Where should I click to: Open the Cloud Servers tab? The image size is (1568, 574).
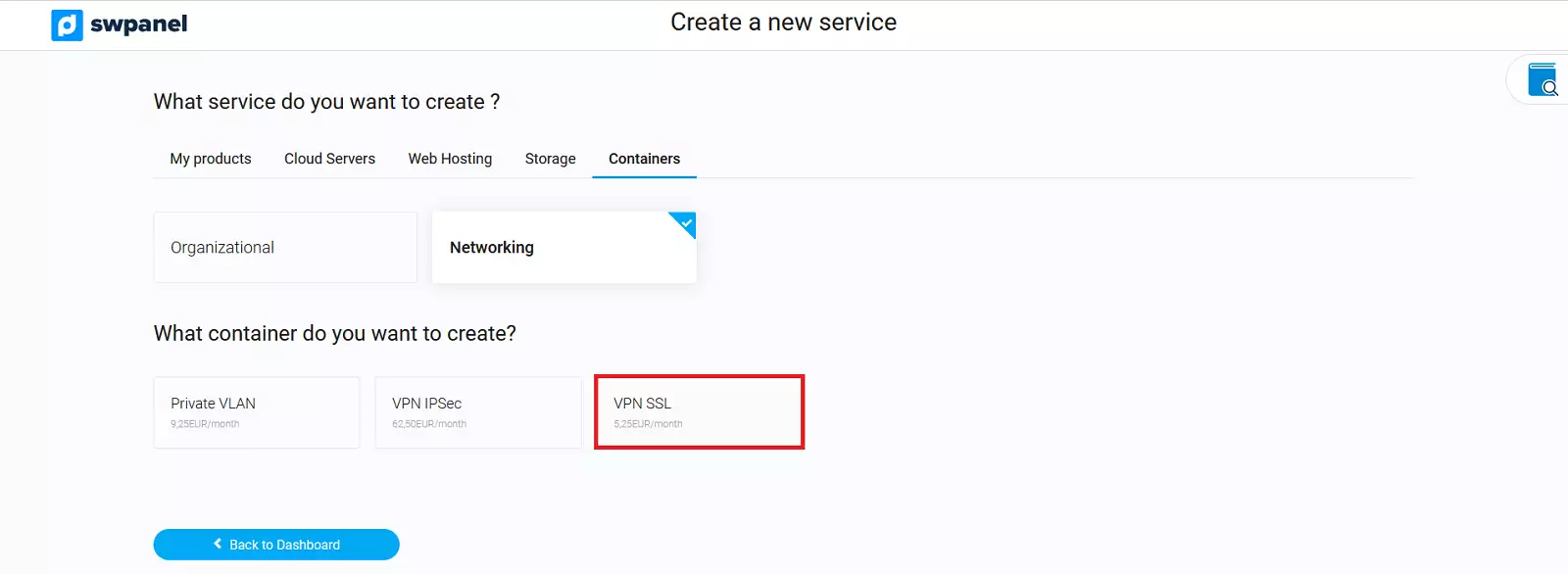(x=329, y=159)
